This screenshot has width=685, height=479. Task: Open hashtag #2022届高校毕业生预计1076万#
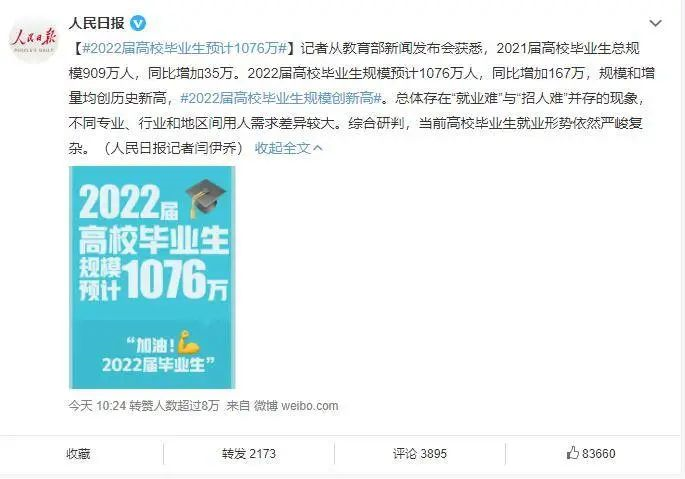click(x=184, y=48)
